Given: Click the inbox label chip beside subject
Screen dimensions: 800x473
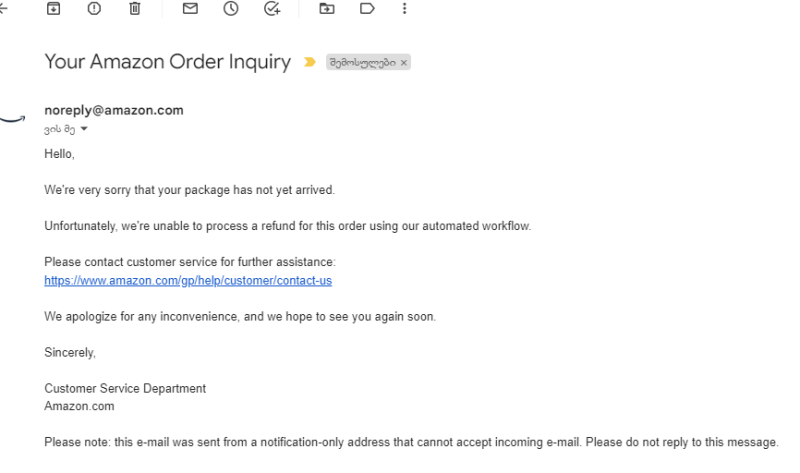Looking at the screenshot, I should 362,62.
